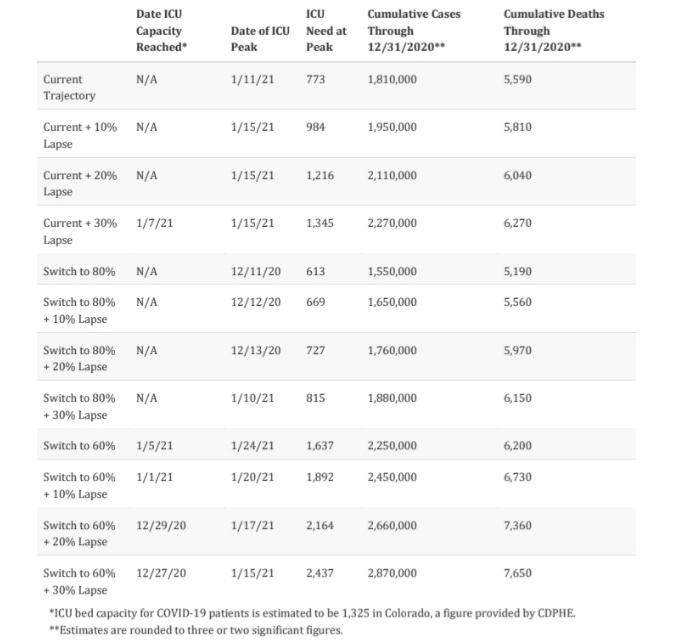This screenshot has width=673, height=643.
Task: Select the 'Current Trajectory' row label
Action: tap(69, 87)
